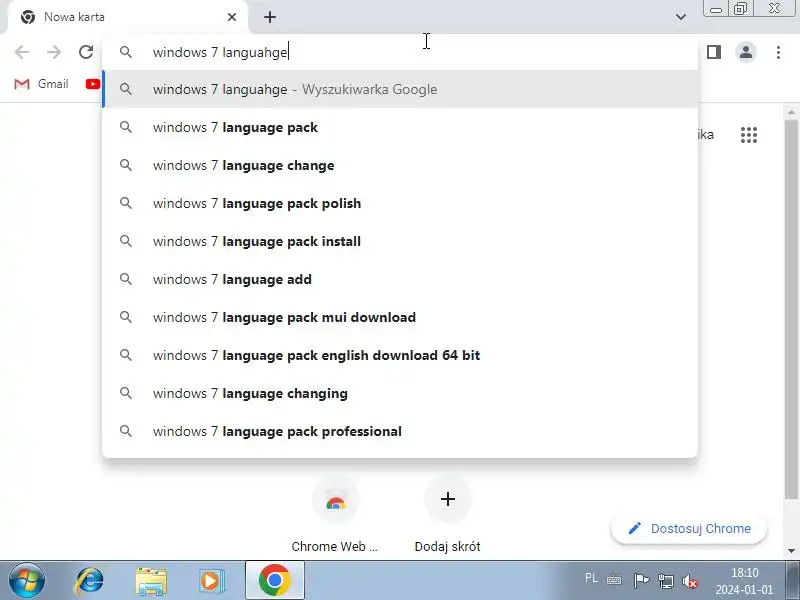800x600 pixels.
Task: Click the PL language indicator
Action: click(591, 579)
